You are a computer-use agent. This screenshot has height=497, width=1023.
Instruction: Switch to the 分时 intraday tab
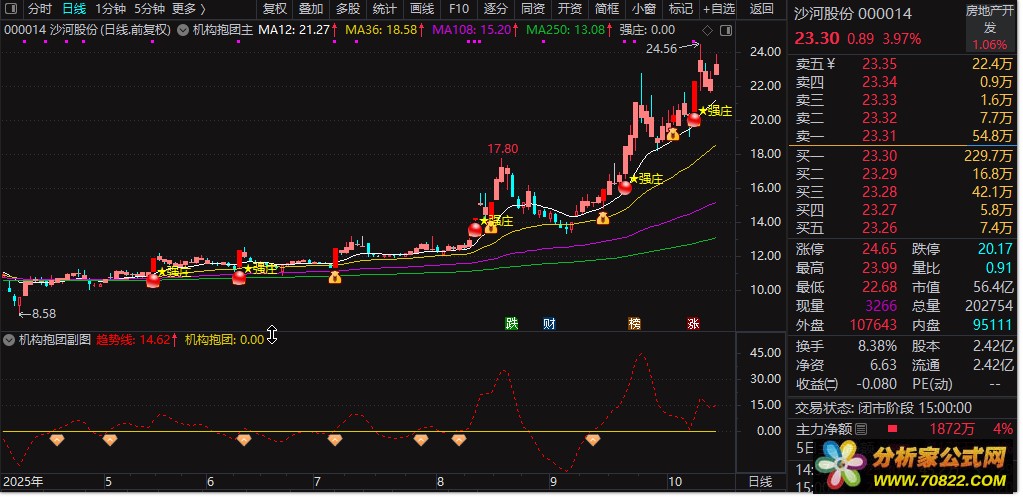[40, 9]
